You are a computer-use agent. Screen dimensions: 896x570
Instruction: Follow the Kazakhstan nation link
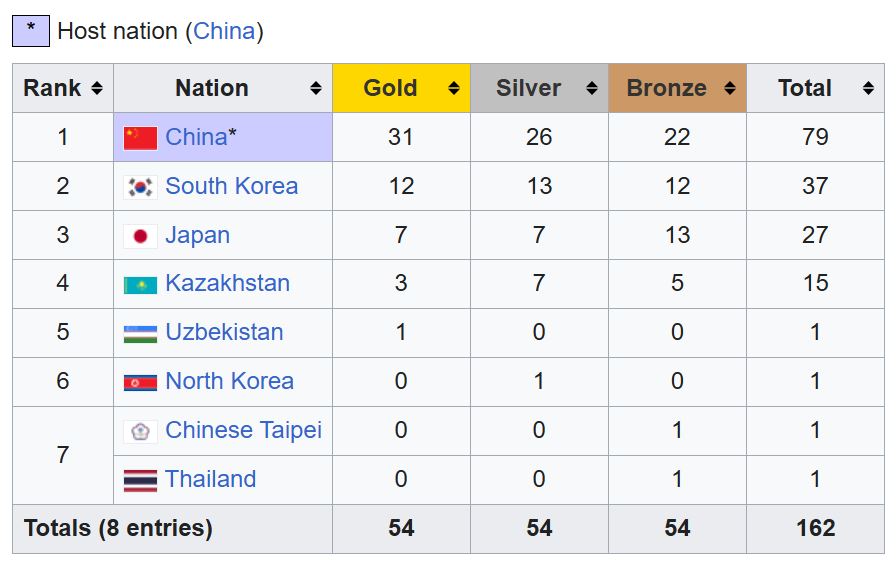(x=227, y=283)
